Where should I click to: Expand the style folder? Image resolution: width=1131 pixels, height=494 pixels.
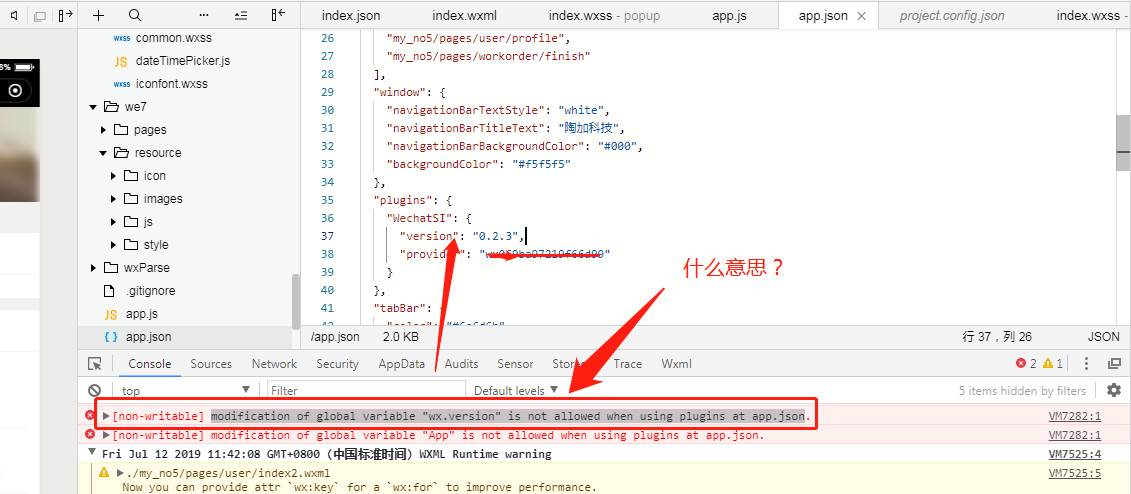pos(114,245)
